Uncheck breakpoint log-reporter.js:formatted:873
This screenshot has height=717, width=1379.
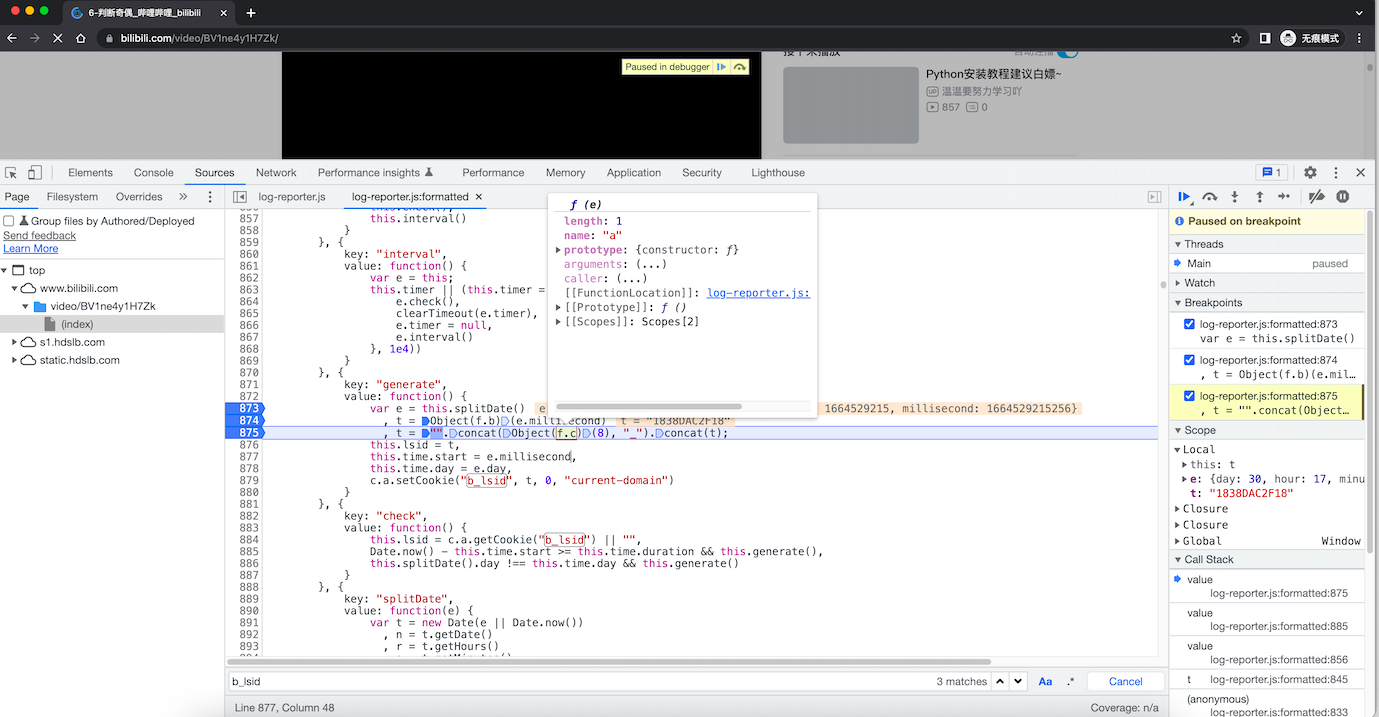1189,324
